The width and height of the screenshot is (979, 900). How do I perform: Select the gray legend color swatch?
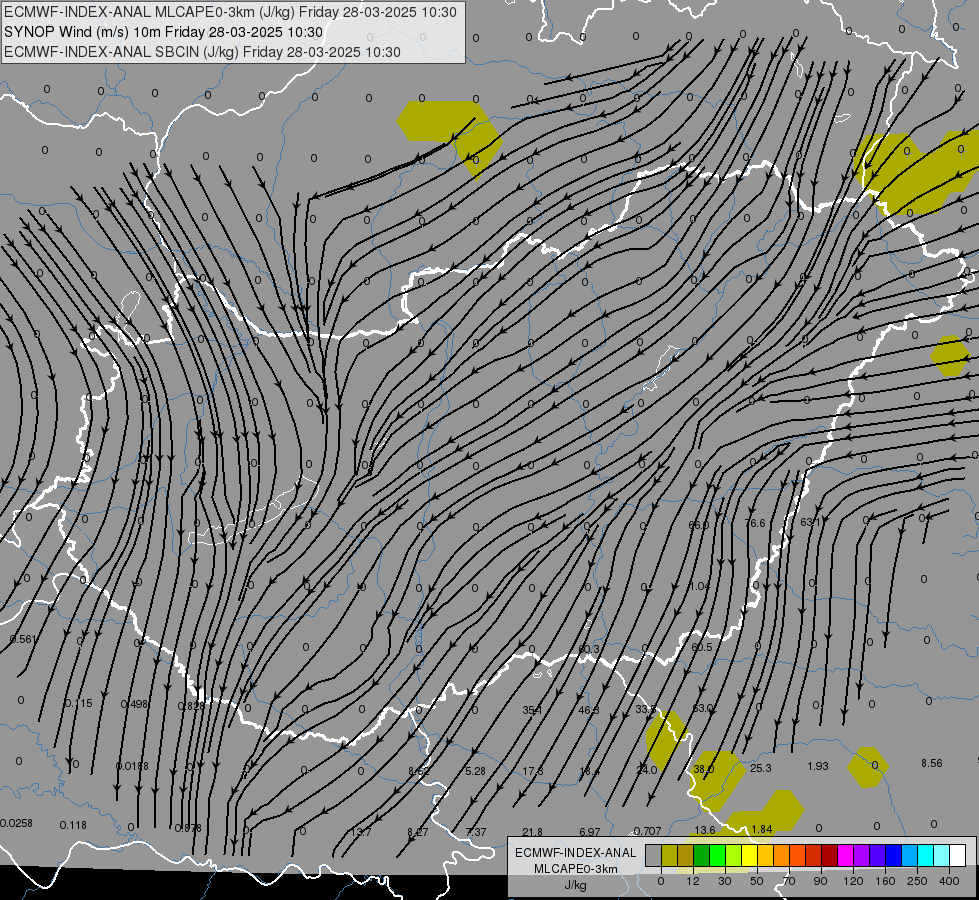pos(654,856)
